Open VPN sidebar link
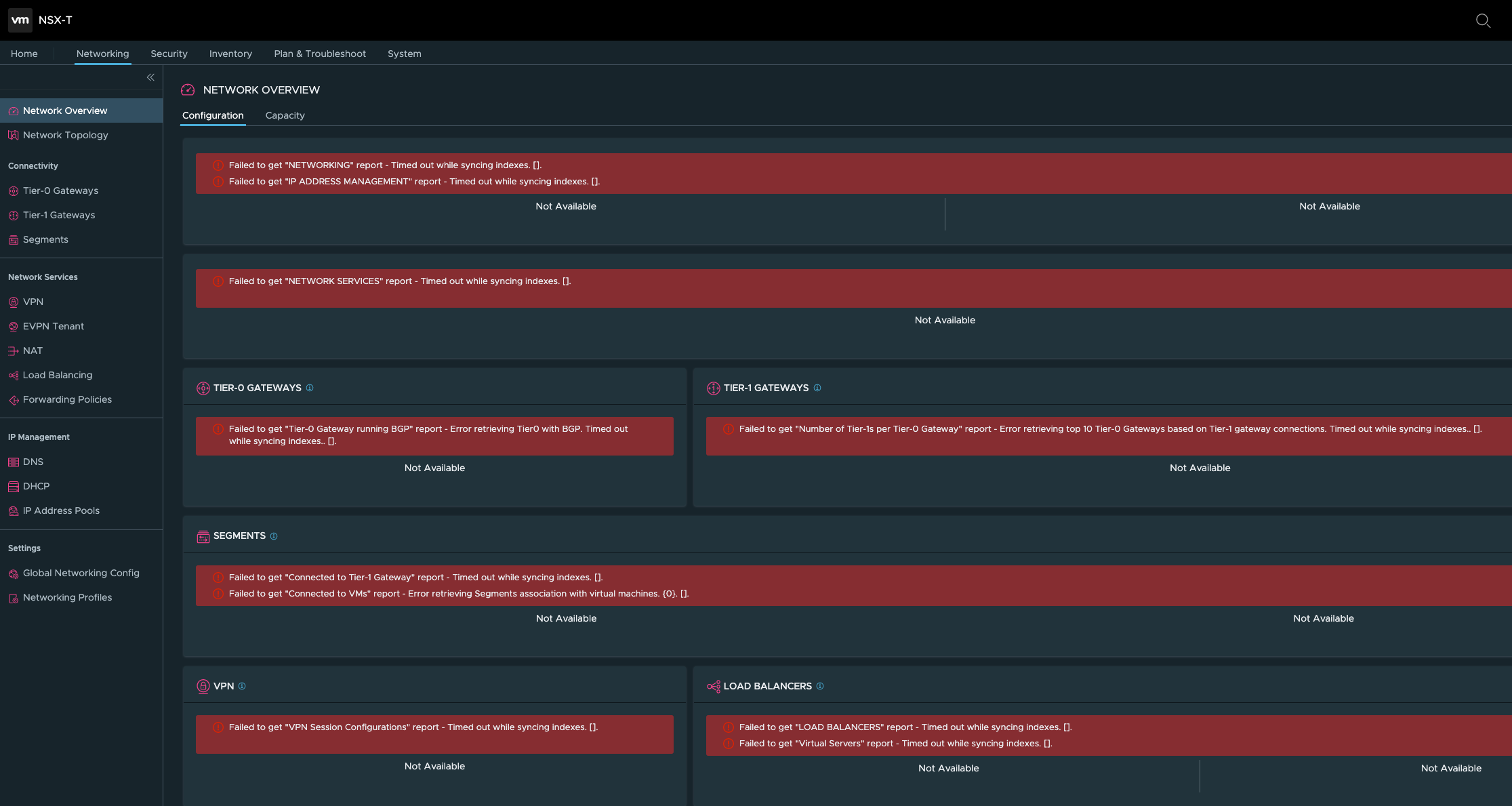The image size is (1512, 806). pyautogui.click(x=33, y=302)
